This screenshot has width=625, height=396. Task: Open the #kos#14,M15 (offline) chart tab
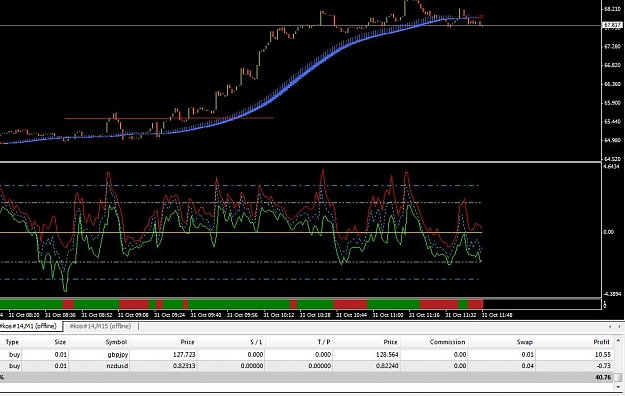pos(100,326)
